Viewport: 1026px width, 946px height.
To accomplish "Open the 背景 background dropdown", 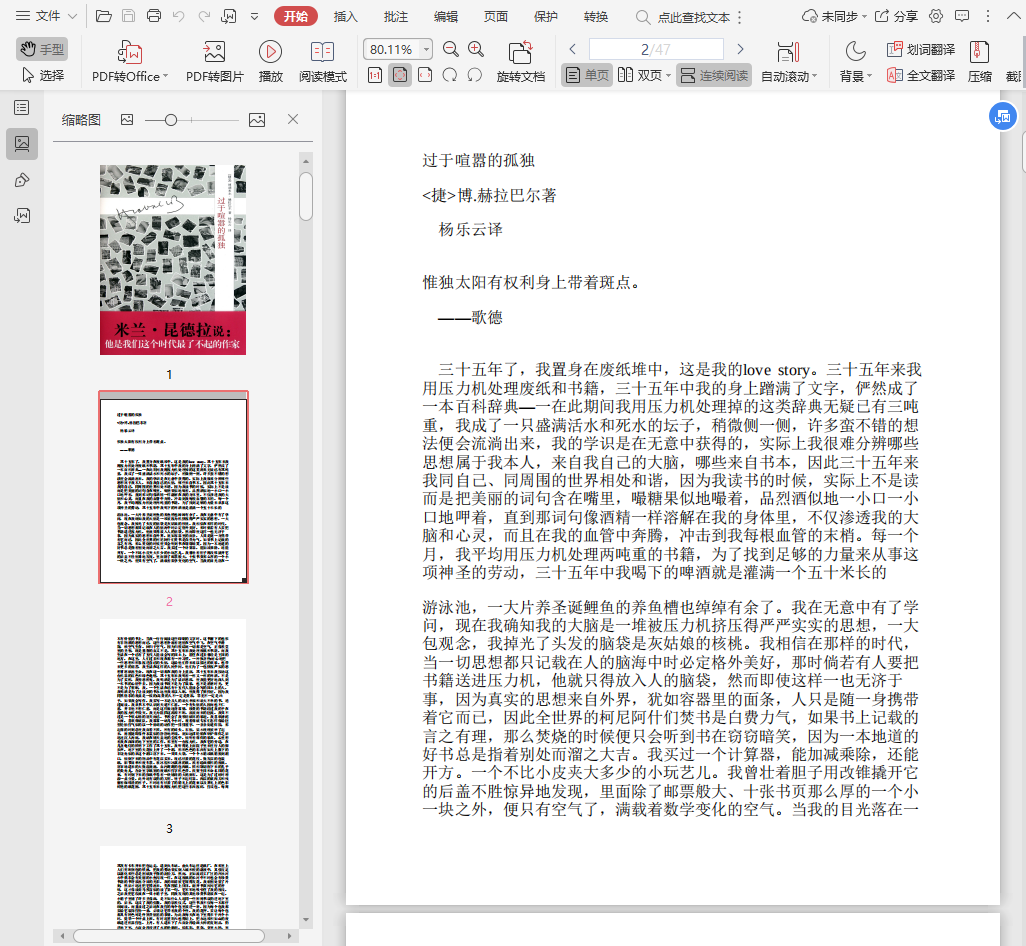I will click(855, 62).
